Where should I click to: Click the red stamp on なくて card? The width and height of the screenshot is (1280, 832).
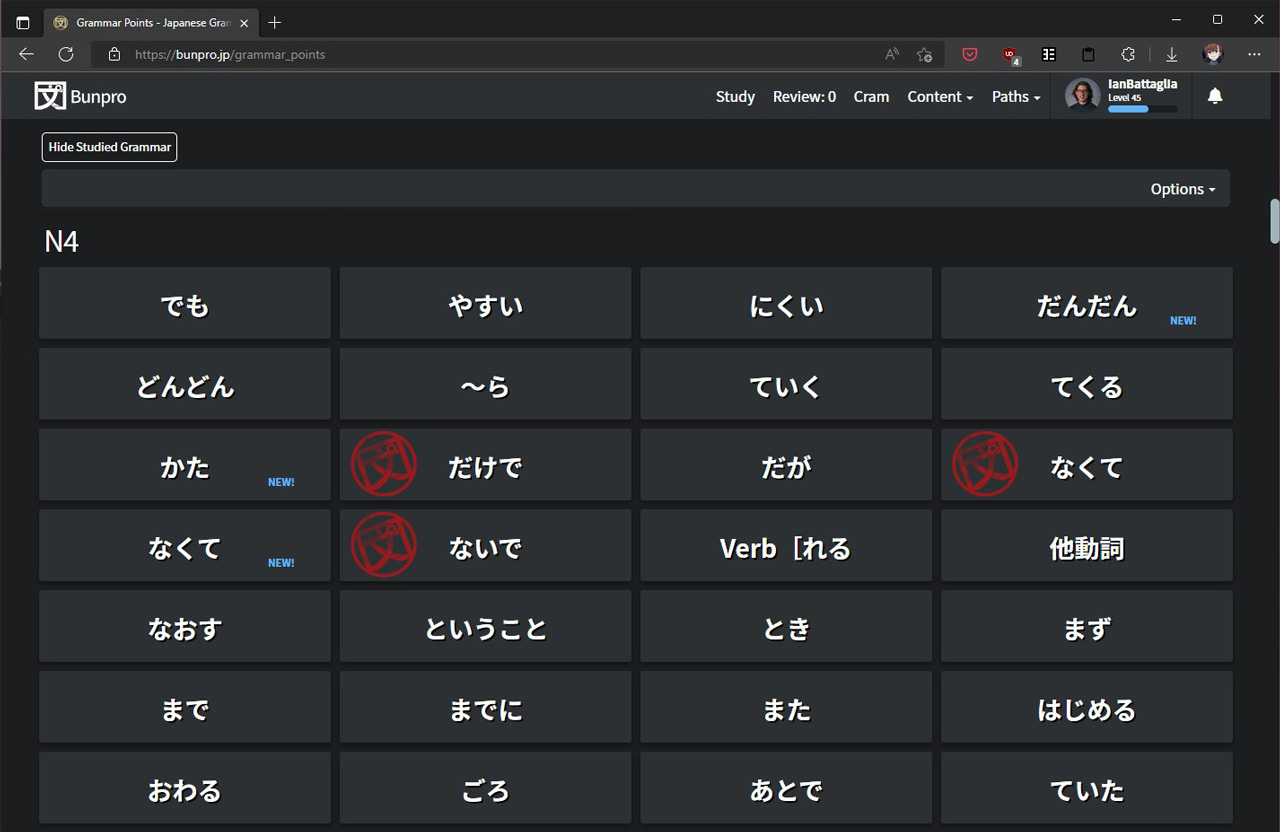985,464
